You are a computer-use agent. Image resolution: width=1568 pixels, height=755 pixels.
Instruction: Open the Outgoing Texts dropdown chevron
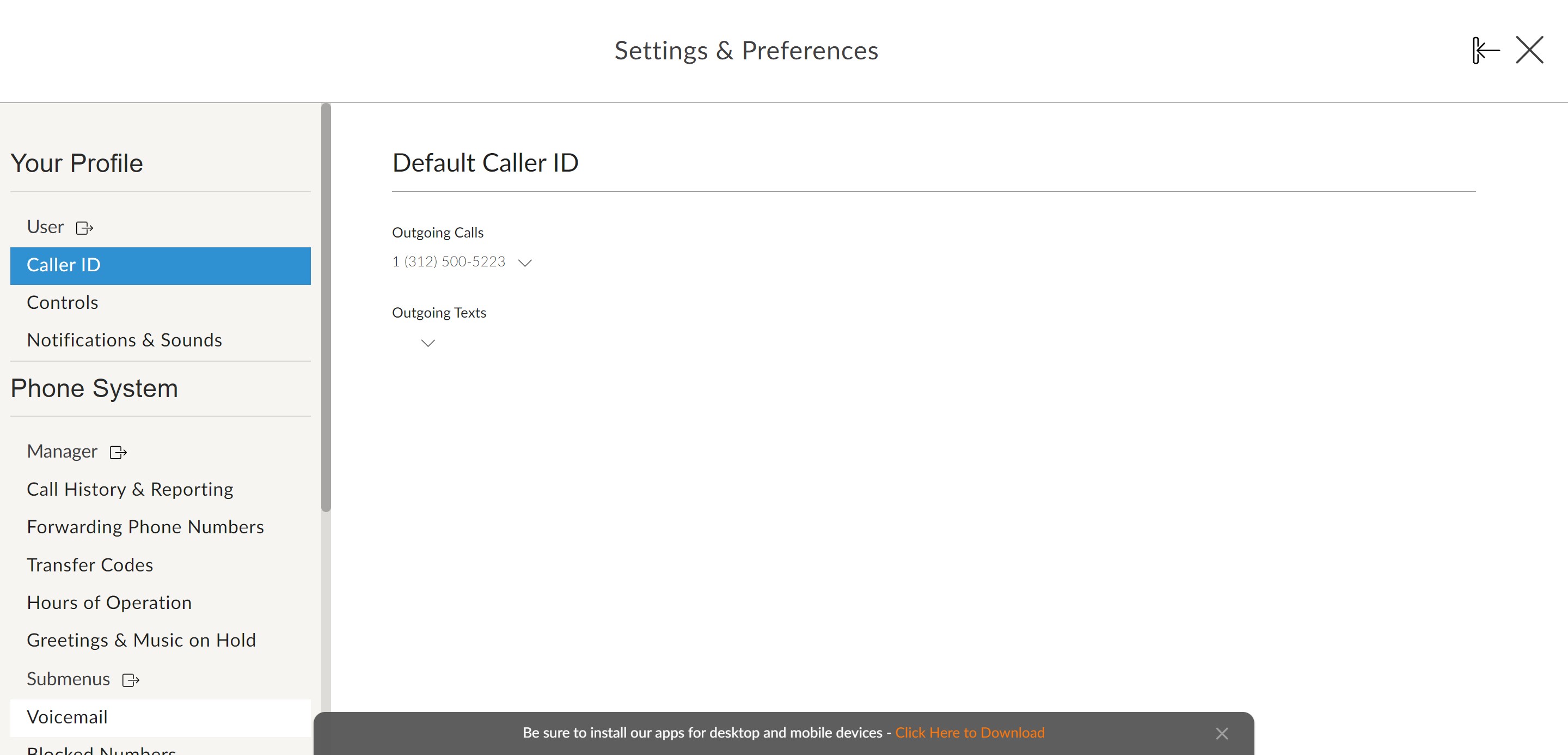428,343
